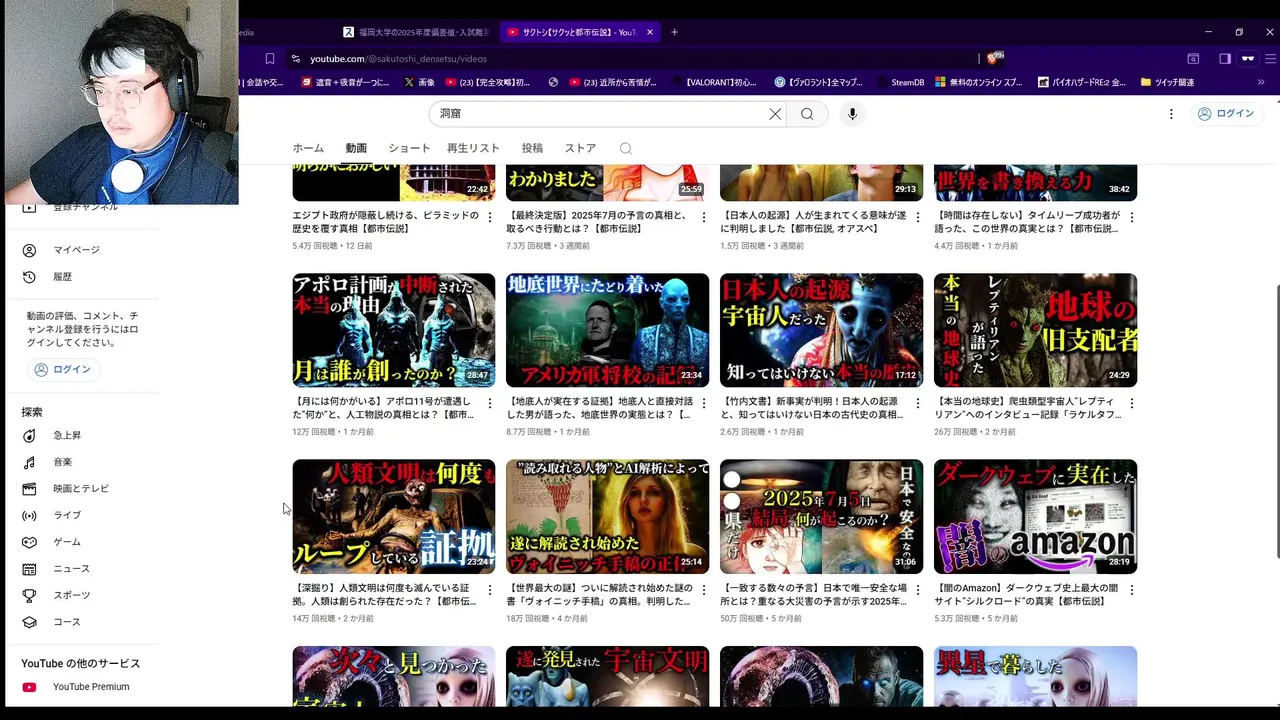Open the 2025年7月5日 prophecy video thumbnail

click(822, 517)
